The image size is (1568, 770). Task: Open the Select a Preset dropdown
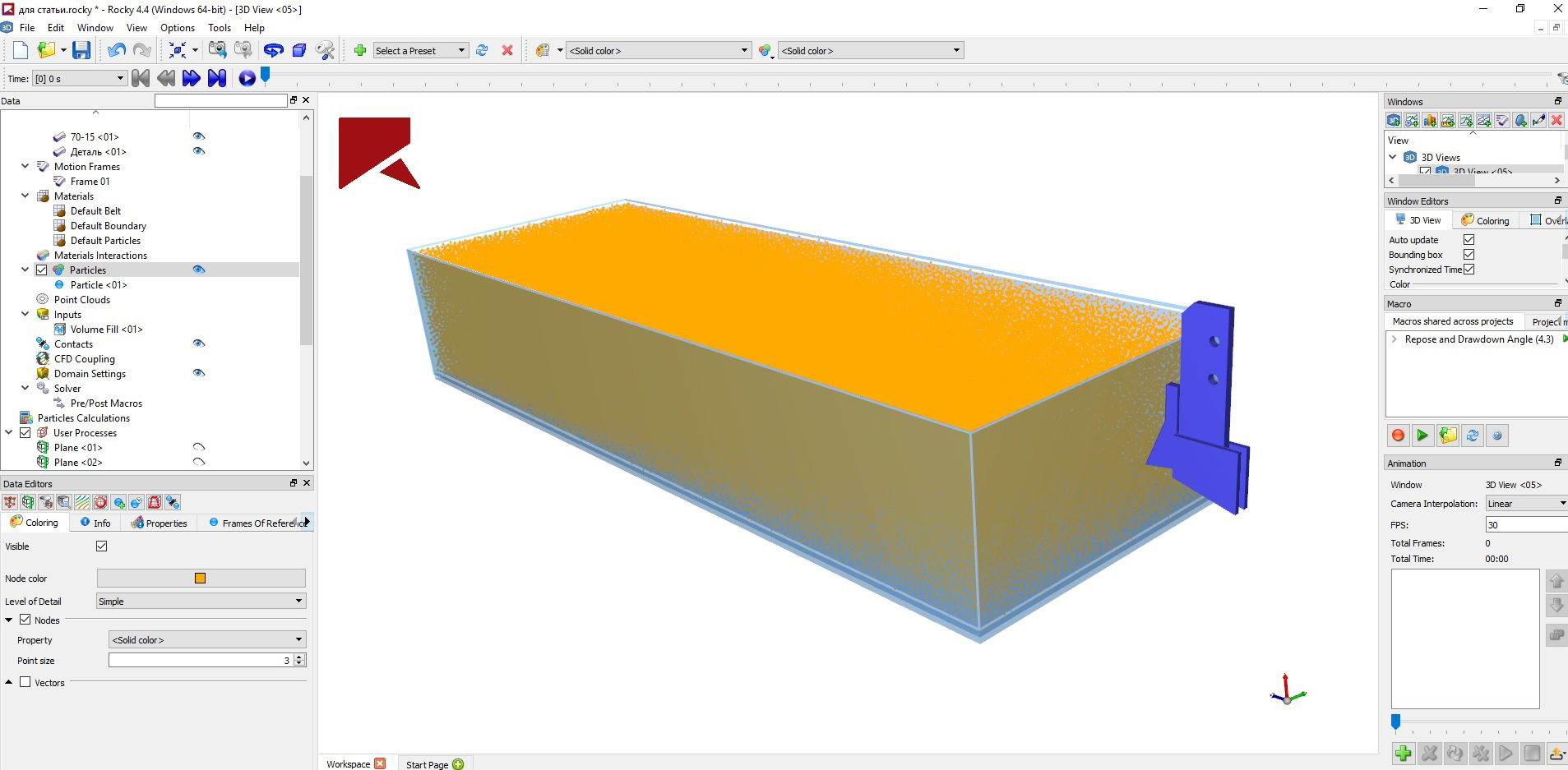(x=420, y=50)
